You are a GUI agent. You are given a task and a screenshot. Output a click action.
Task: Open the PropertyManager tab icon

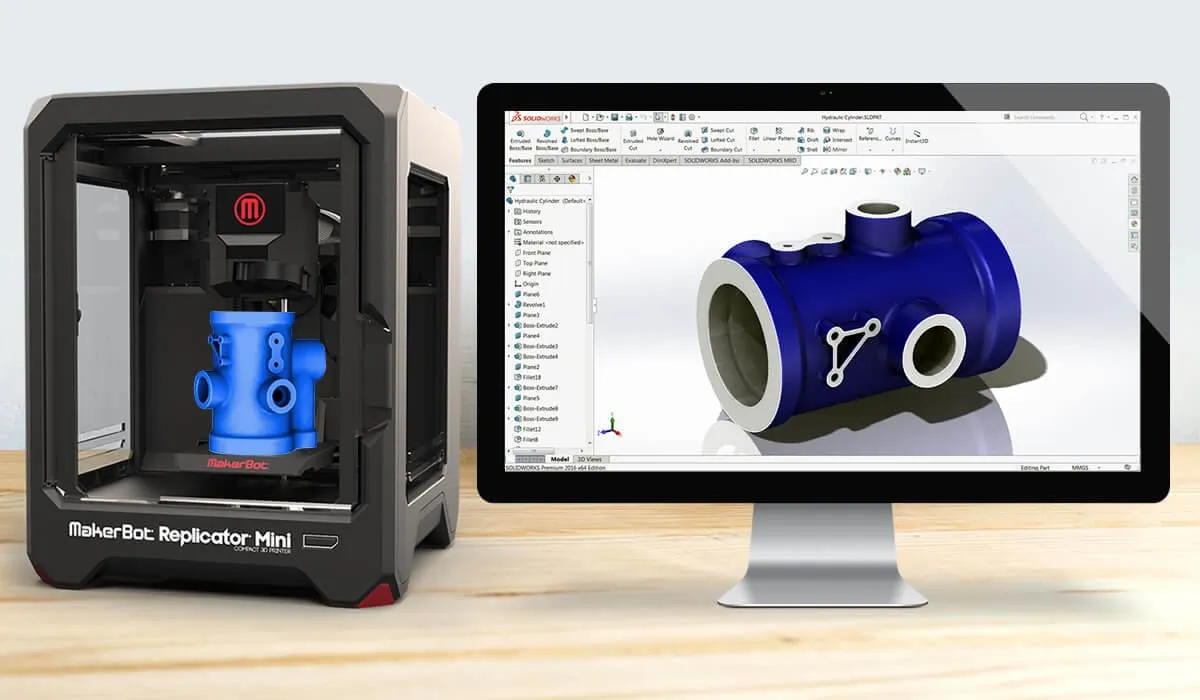point(527,179)
